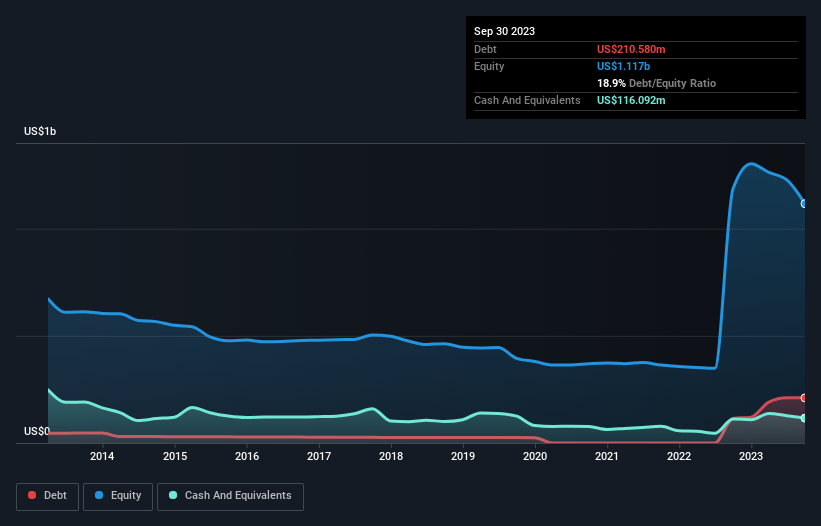
Task: Click the 2014 x-axis label
Action: point(102,456)
